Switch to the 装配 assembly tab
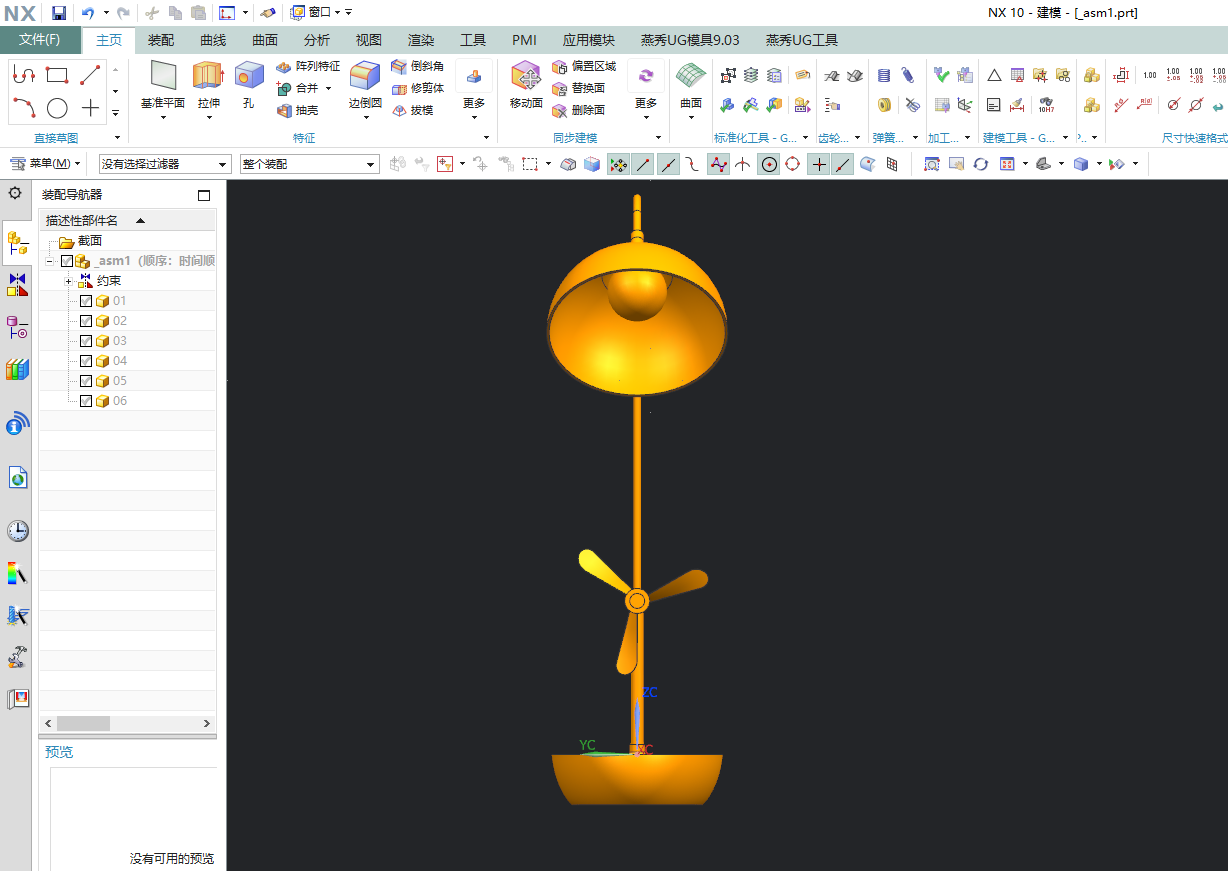This screenshot has width=1228, height=871. (x=161, y=40)
